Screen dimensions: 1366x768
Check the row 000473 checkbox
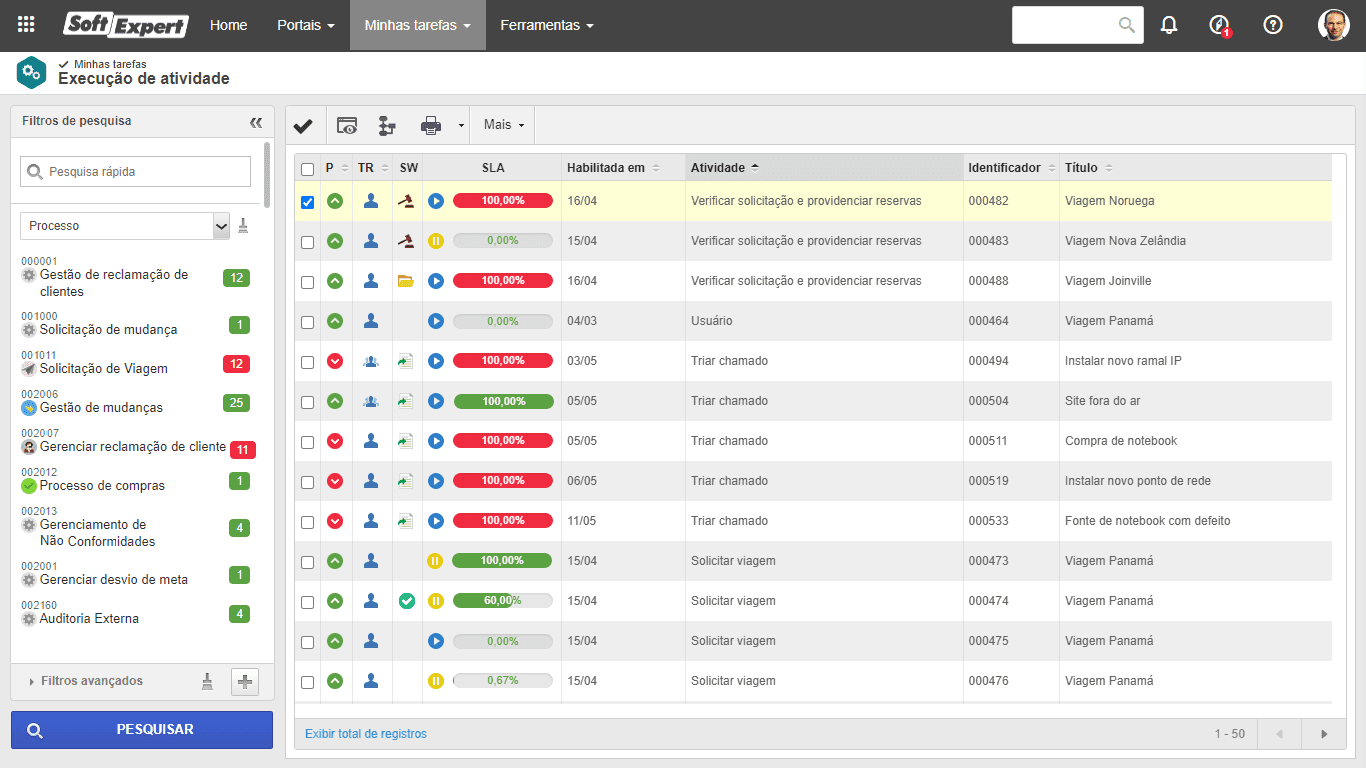[307, 562]
